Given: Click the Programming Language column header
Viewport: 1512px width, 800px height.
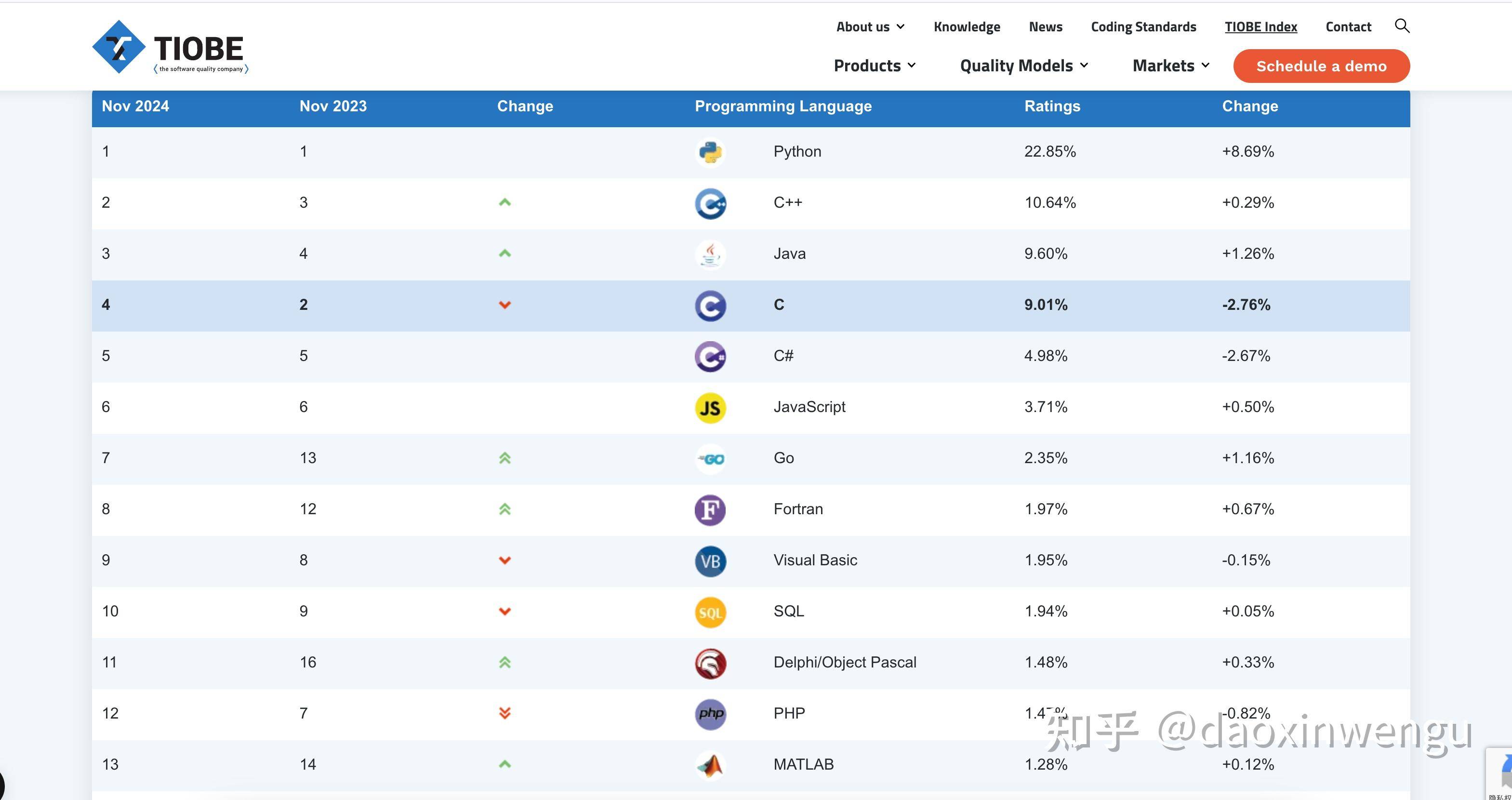Looking at the screenshot, I should [x=783, y=106].
